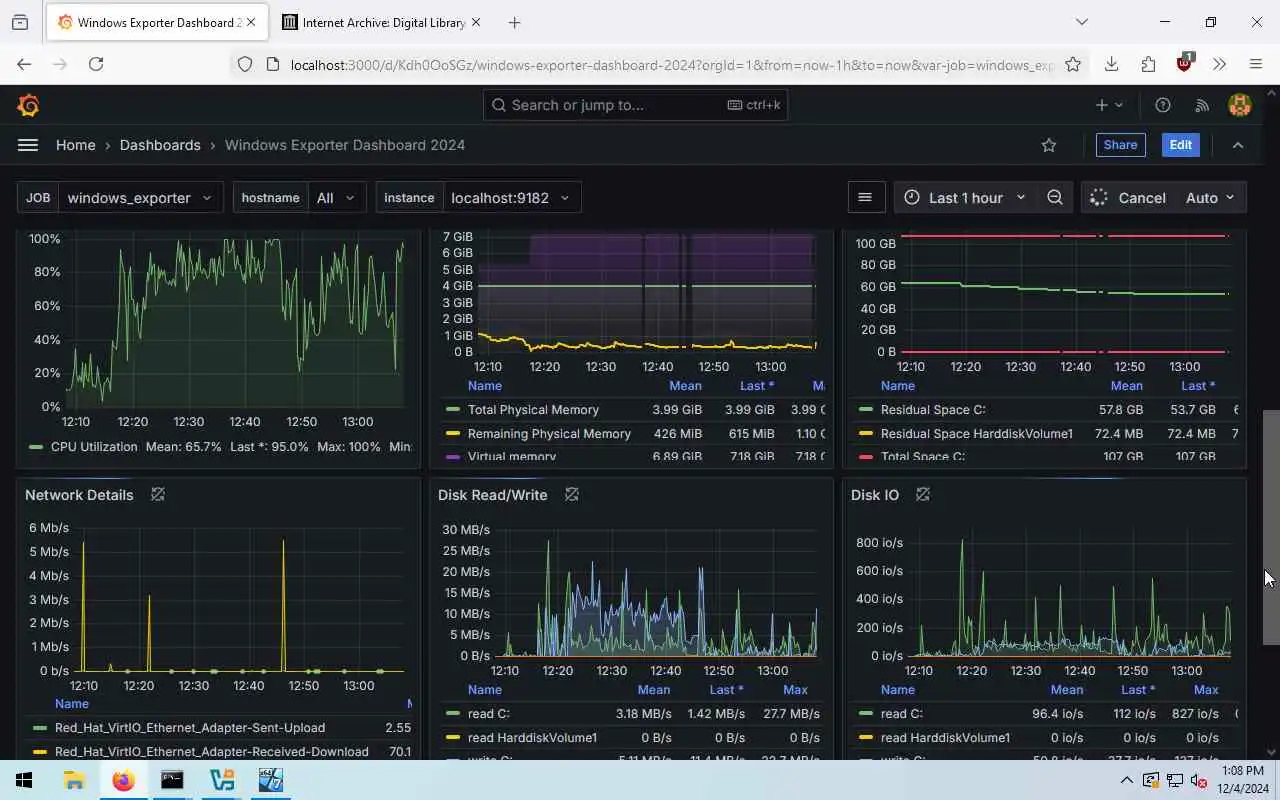Open the help question mark menu
This screenshot has height=800, width=1280.
click(1163, 105)
